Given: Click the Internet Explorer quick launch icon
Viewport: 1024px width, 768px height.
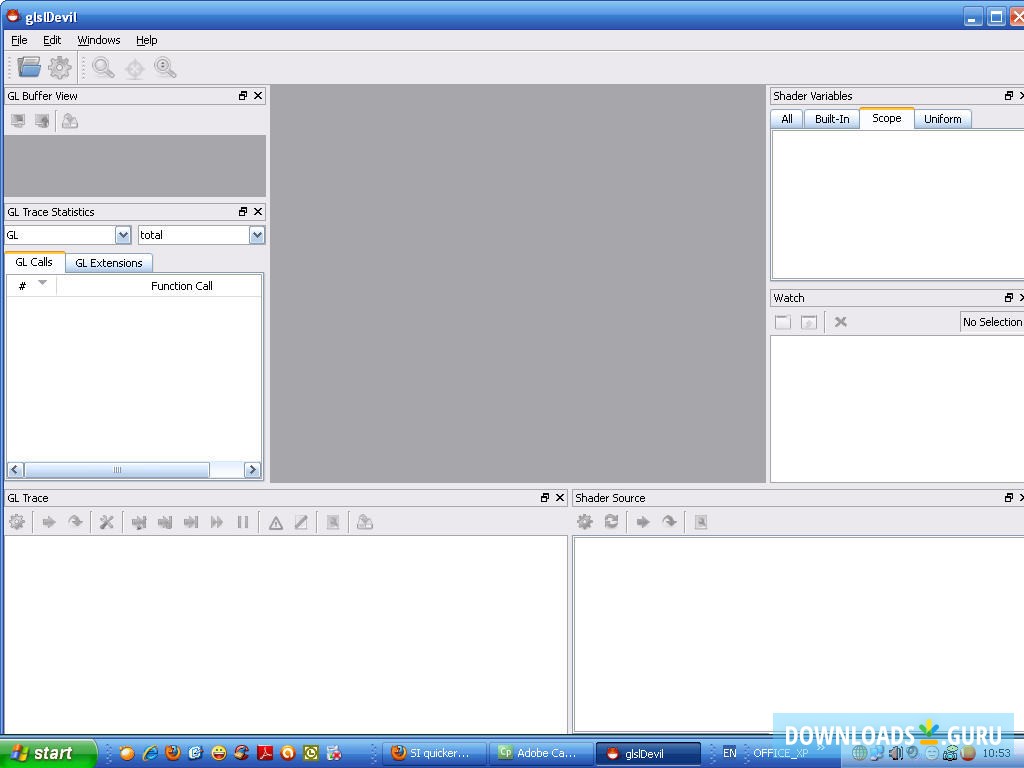Looking at the screenshot, I should (x=150, y=753).
